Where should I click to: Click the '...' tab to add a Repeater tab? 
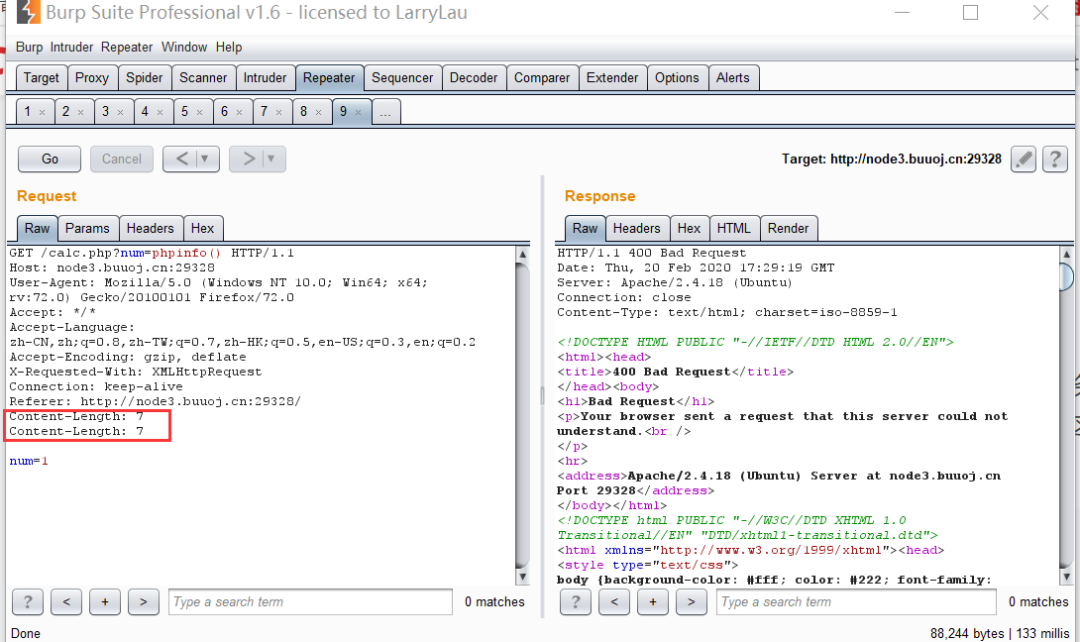point(386,112)
